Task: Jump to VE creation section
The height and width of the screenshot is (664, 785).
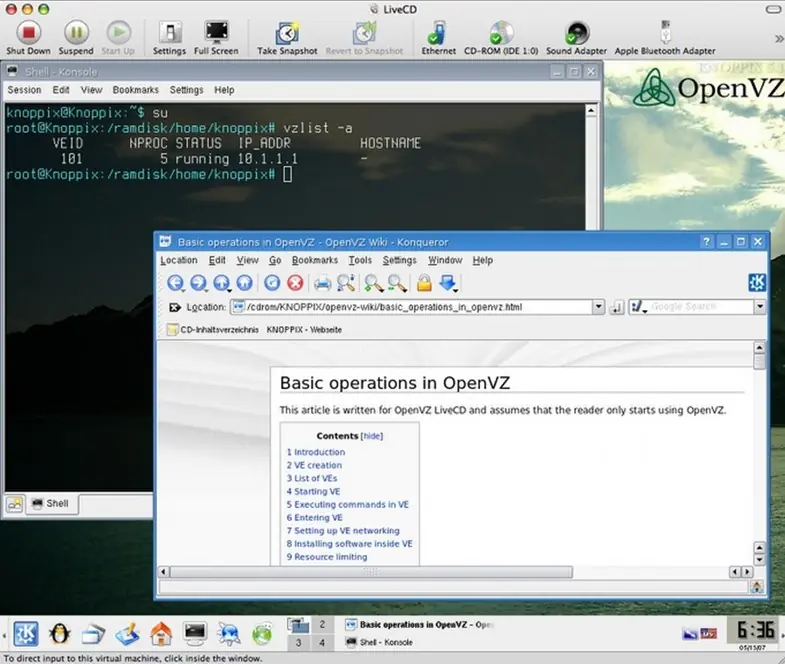Action: 314,465
